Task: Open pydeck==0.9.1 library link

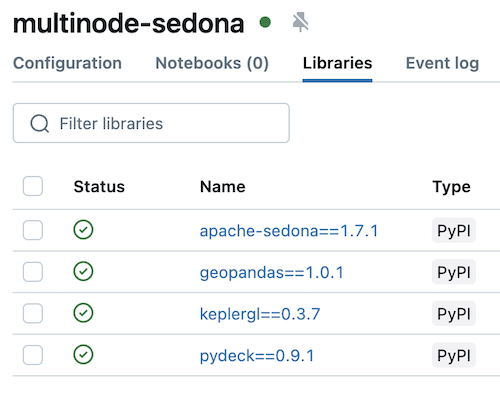Action: click(257, 356)
